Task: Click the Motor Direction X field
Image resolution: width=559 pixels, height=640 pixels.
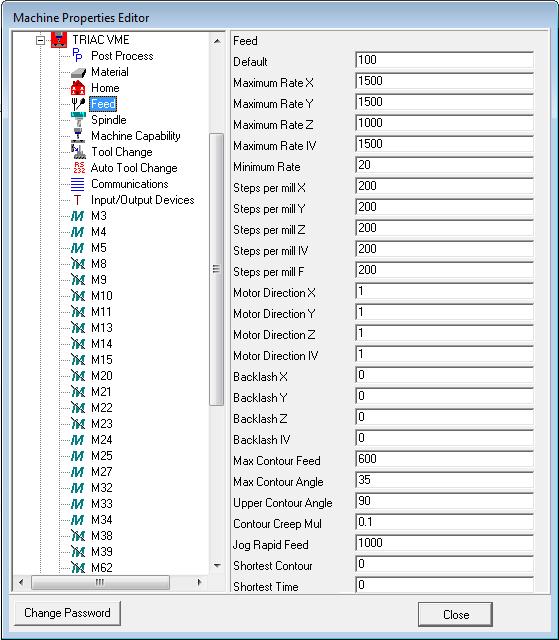Action: (x=444, y=291)
